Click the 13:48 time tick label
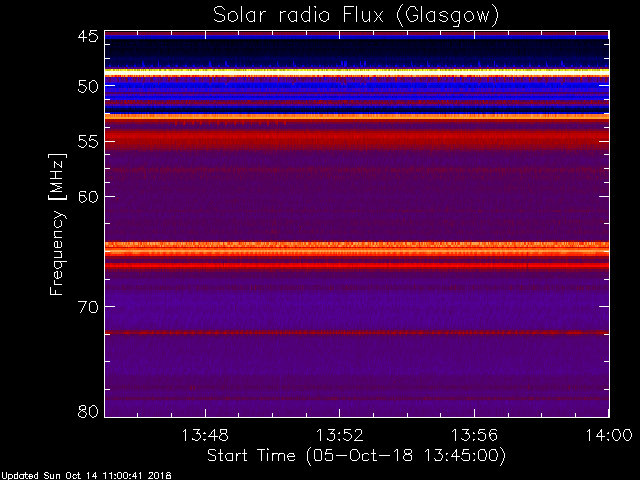The image size is (640, 480). (x=205, y=435)
